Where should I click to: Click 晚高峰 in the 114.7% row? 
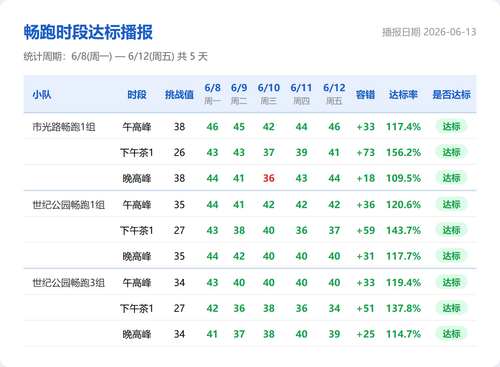click(x=137, y=334)
